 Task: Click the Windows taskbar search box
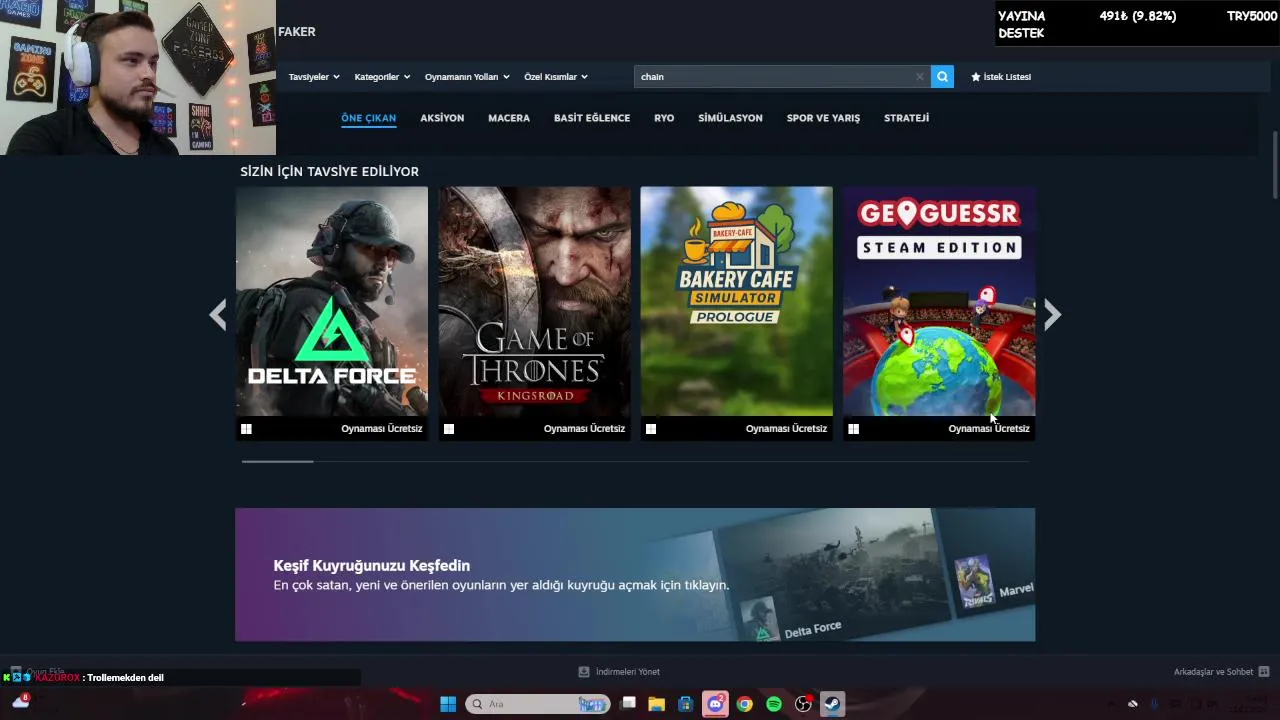pos(538,704)
